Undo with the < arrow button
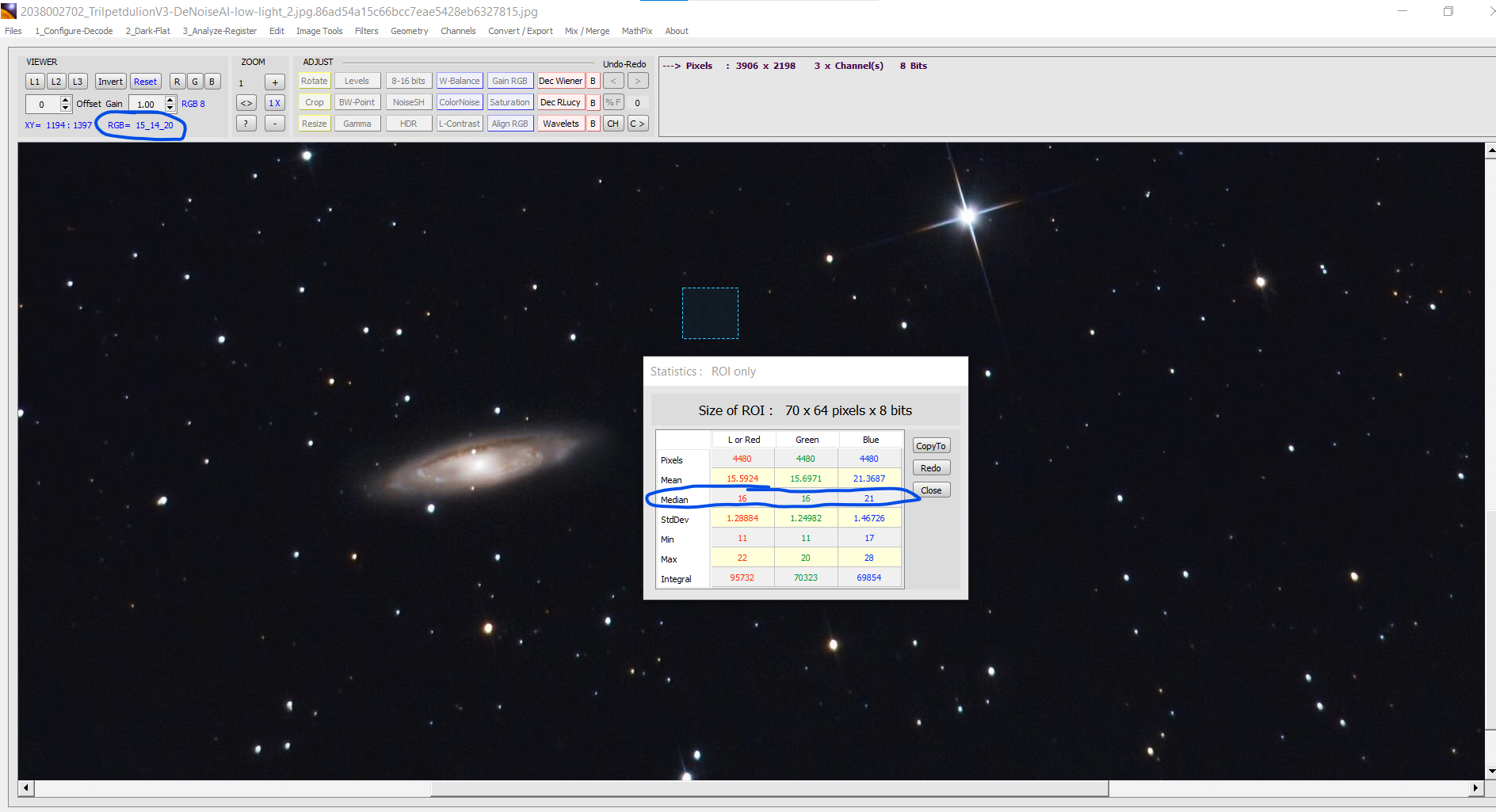The image size is (1496, 812). [613, 81]
